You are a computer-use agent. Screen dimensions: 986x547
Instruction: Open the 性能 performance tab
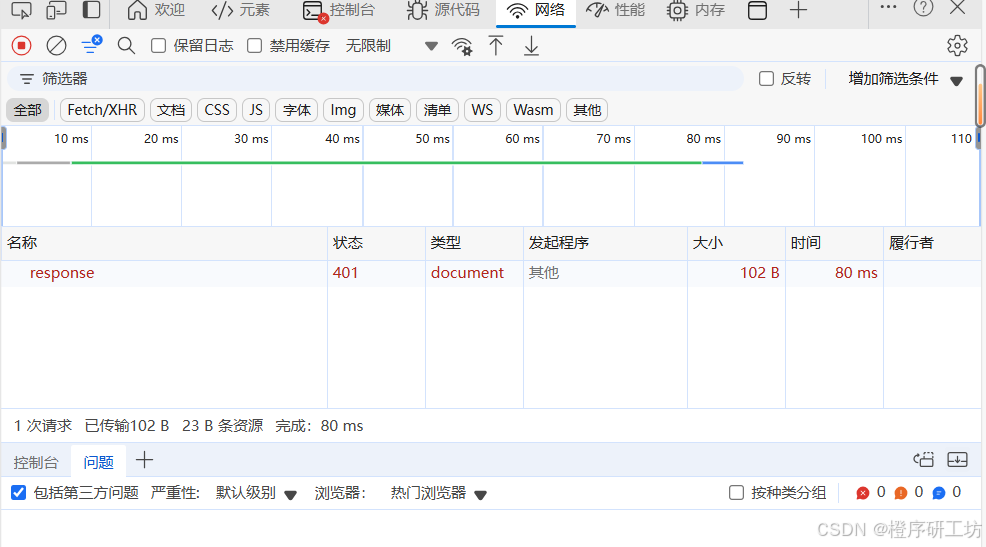pyautogui.click(x=615, y=10)
